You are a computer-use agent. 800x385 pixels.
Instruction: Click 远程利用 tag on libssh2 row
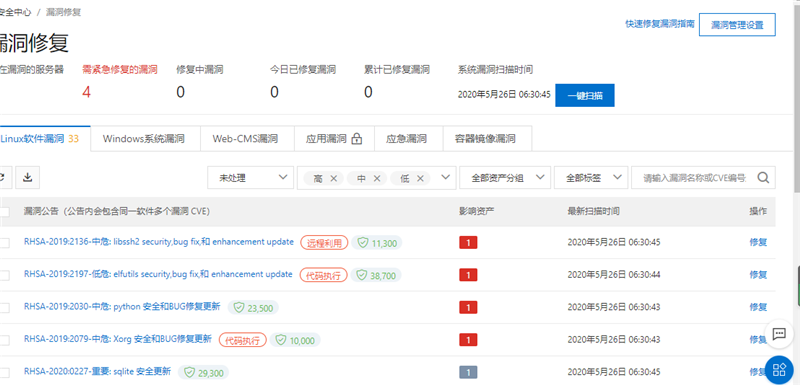tap(324, 243)
